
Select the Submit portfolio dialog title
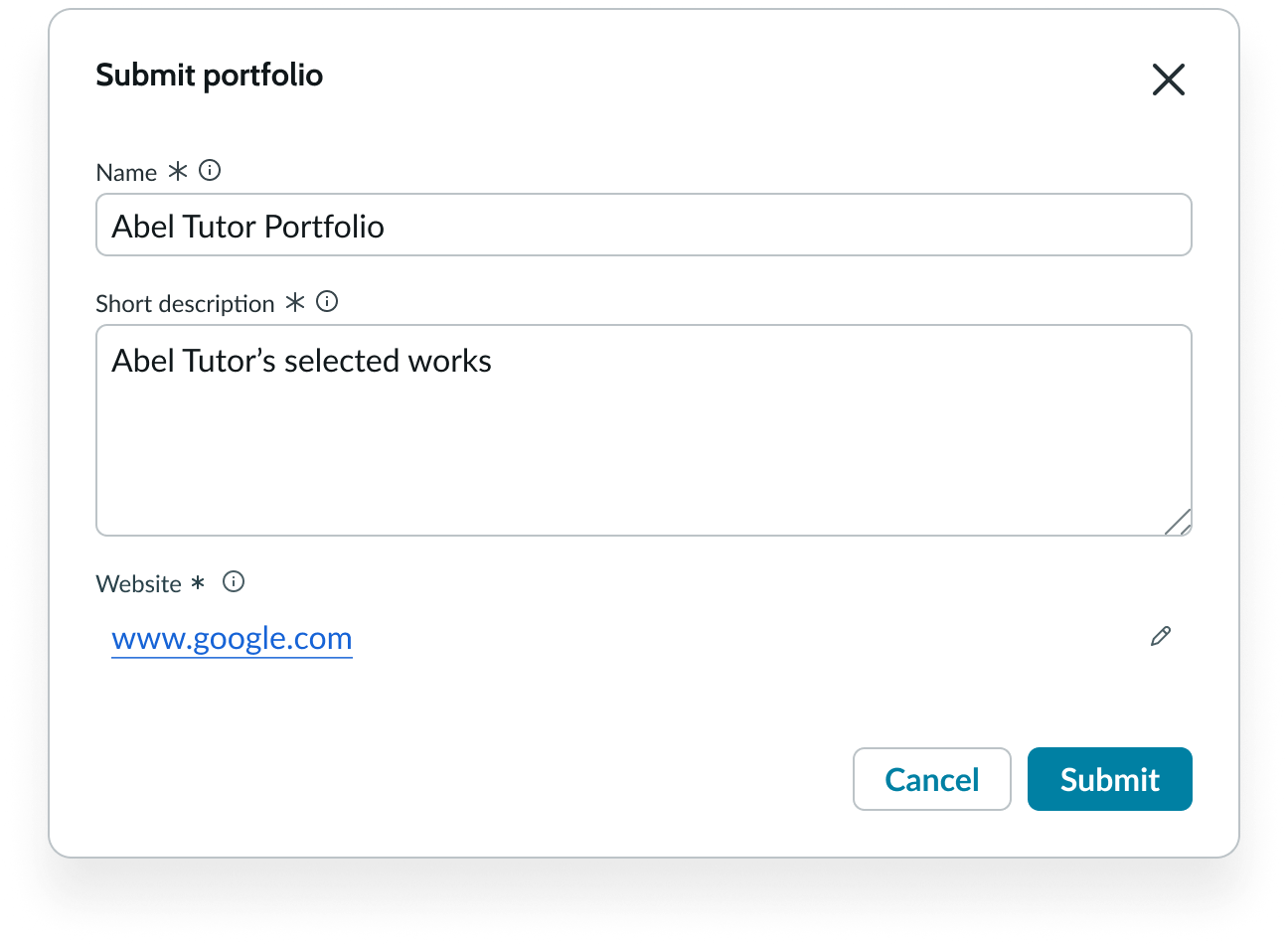tap(209, 75)
